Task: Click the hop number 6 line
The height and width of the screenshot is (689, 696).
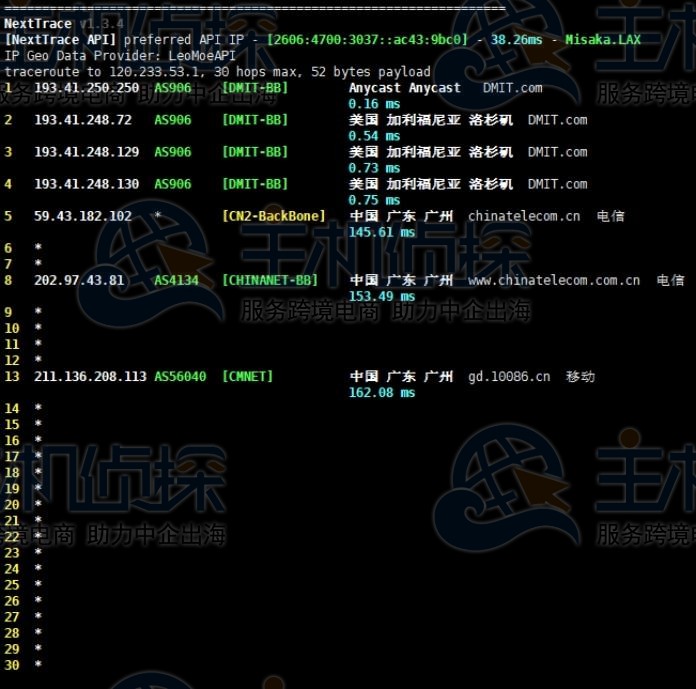Action: point(23,248)
